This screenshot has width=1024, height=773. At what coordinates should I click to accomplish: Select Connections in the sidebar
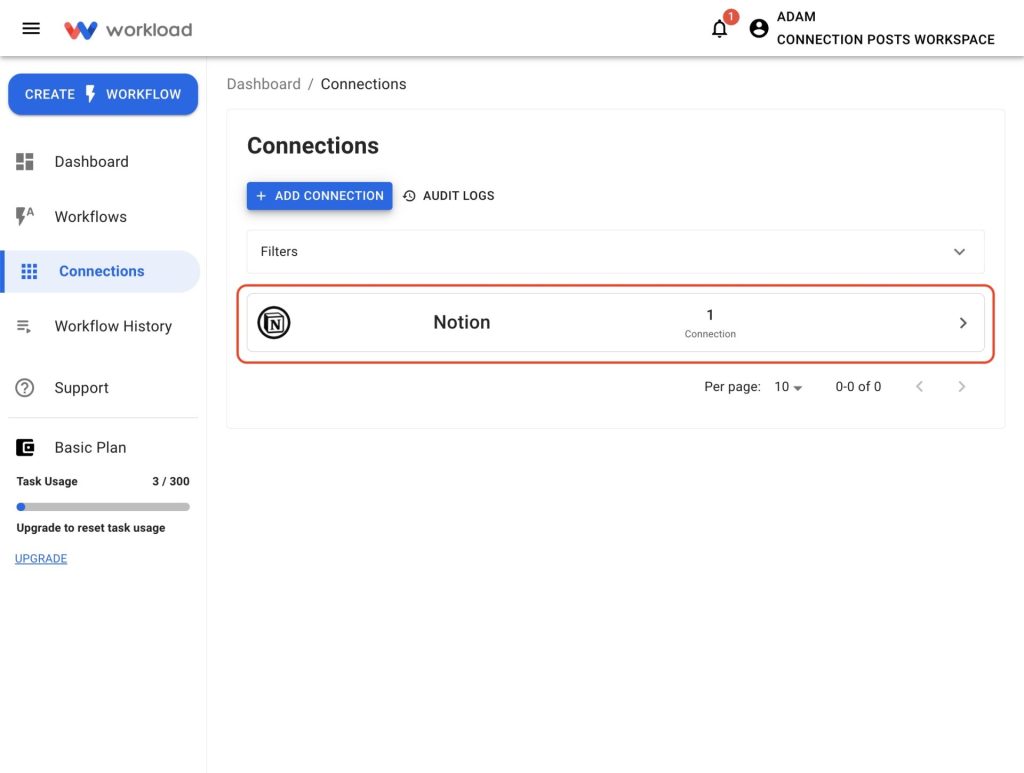click(x=103, y=271)
